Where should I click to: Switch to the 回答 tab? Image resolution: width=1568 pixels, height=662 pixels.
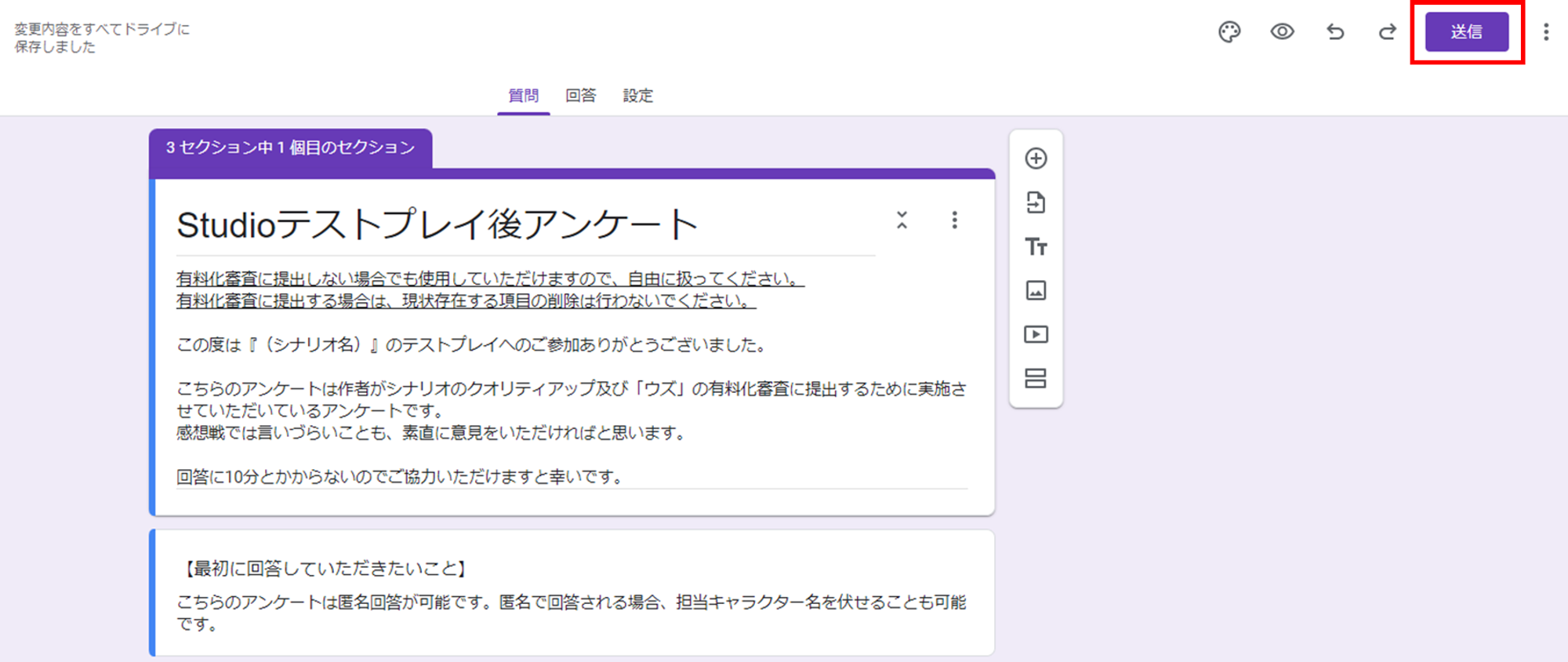click(580, 96)
